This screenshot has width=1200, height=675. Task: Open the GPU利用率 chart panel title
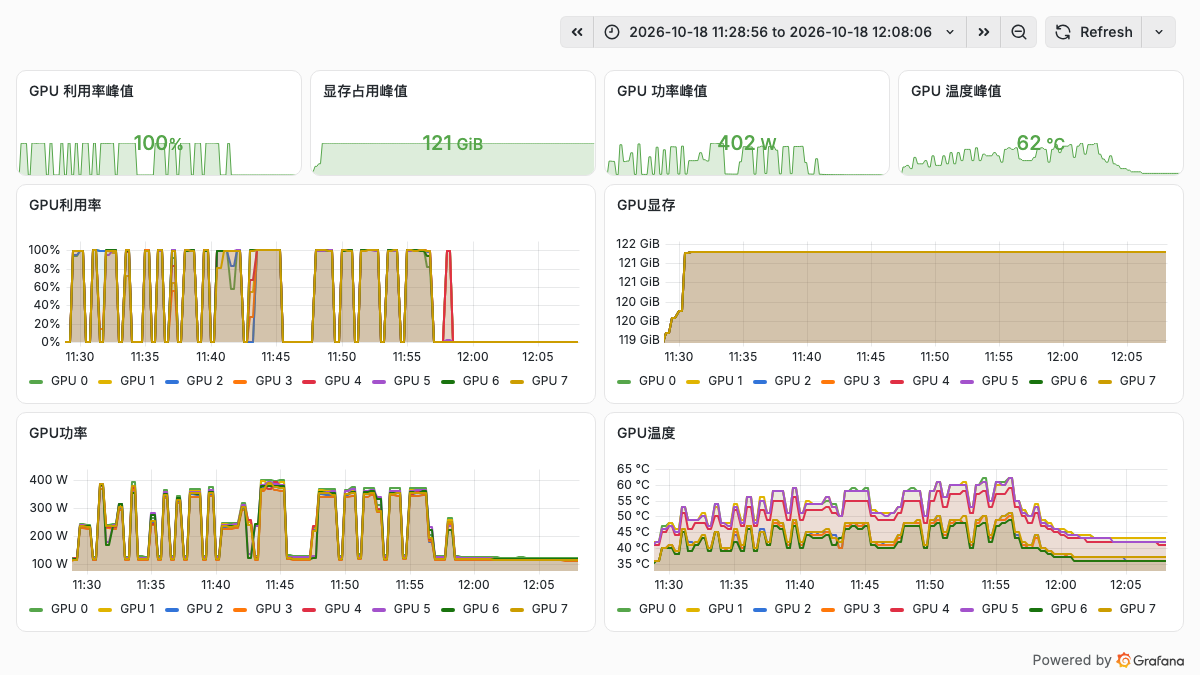pos(65,205)
